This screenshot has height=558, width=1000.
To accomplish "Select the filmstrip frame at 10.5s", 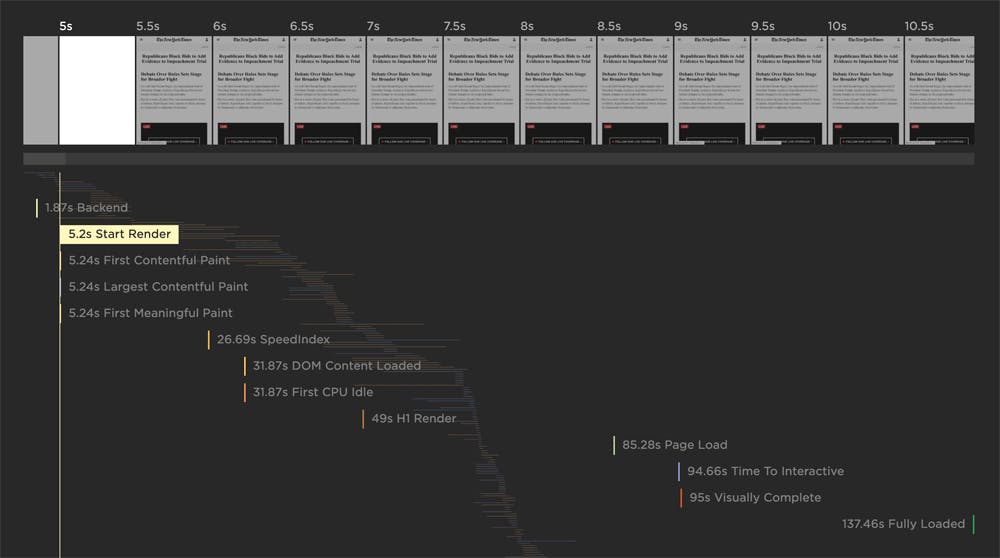I will pos(939,91).
